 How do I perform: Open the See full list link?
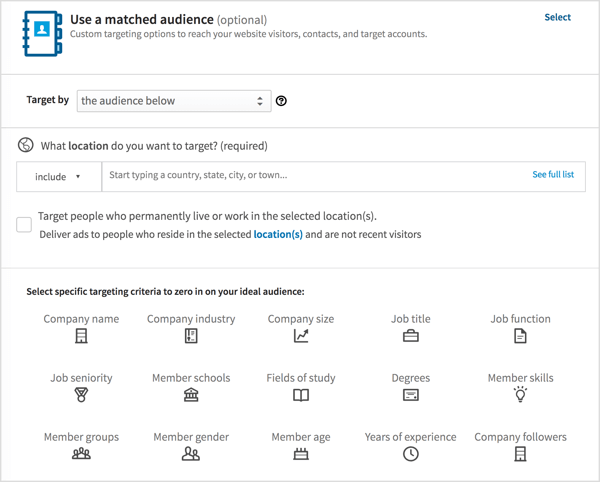(x=553, y=175)
